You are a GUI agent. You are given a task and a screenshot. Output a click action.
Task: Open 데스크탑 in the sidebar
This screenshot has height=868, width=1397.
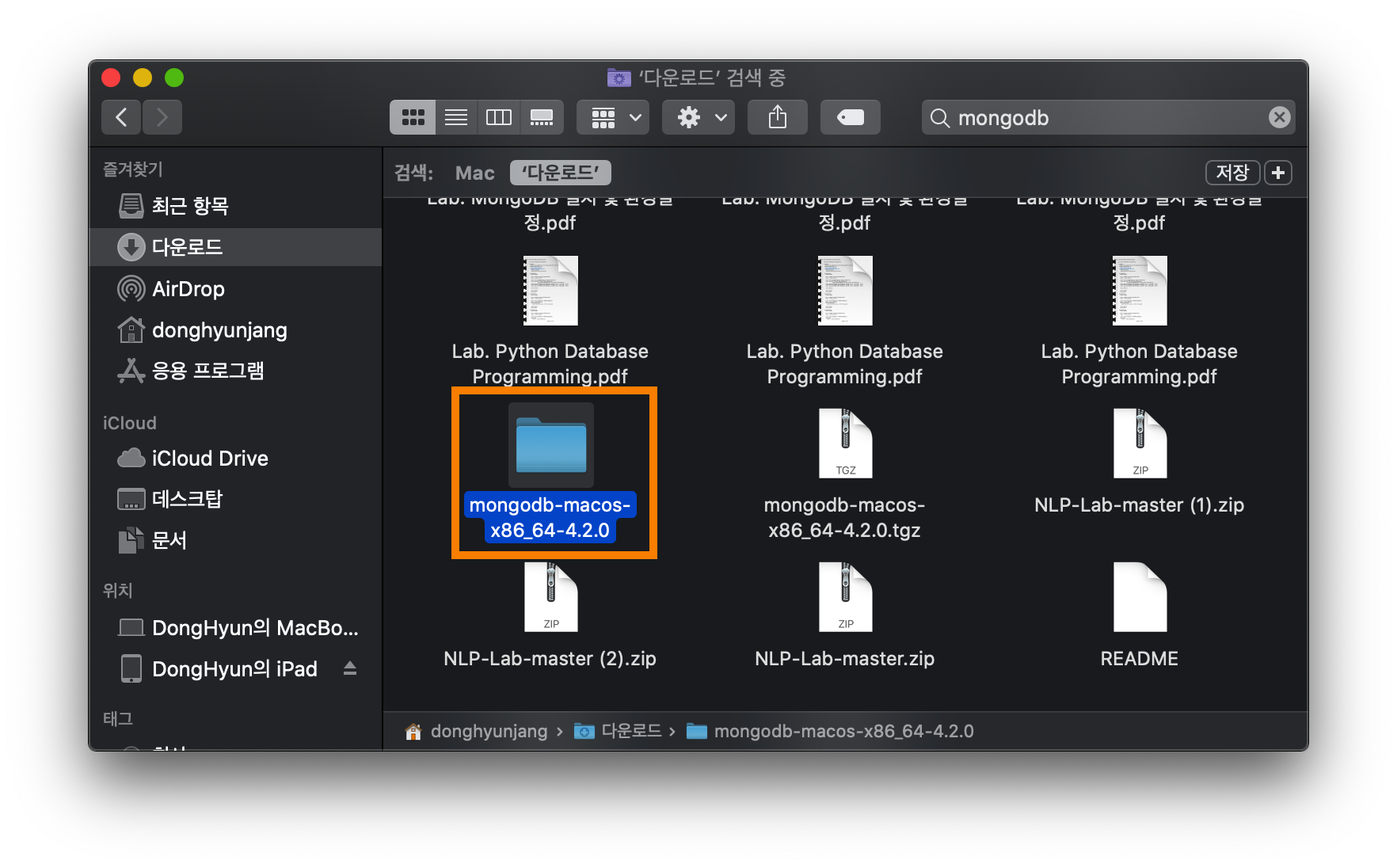tap(235, 499)
